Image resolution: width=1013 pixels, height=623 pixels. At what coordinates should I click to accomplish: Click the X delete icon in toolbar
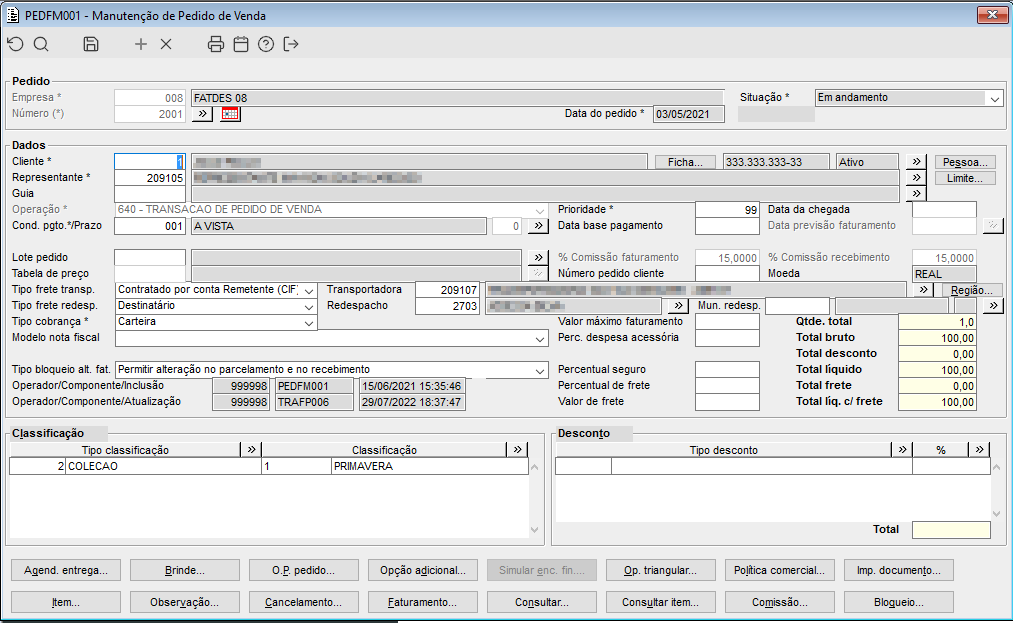coord(166,44)
